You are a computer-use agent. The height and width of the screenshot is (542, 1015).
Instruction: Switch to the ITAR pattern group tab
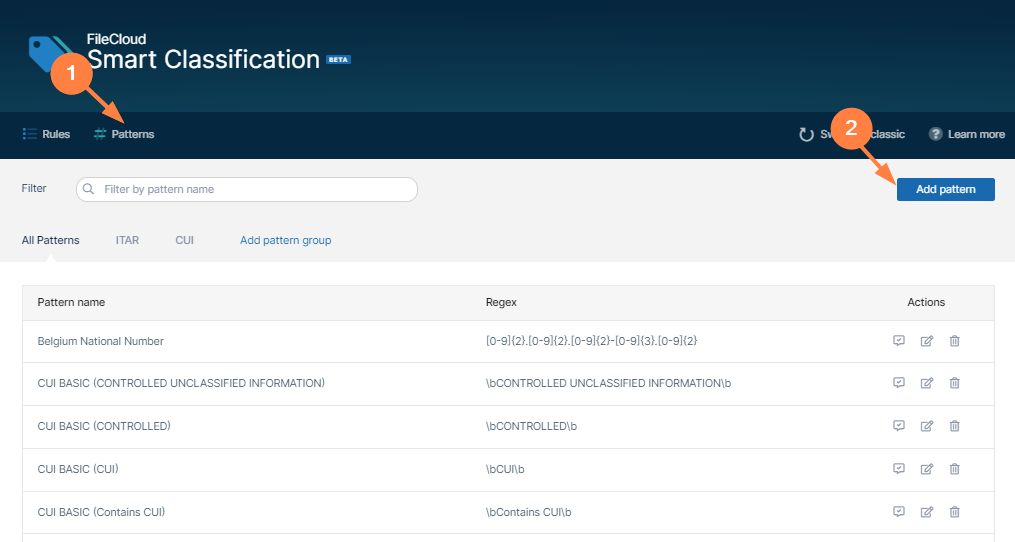click(x=128, y=240)
